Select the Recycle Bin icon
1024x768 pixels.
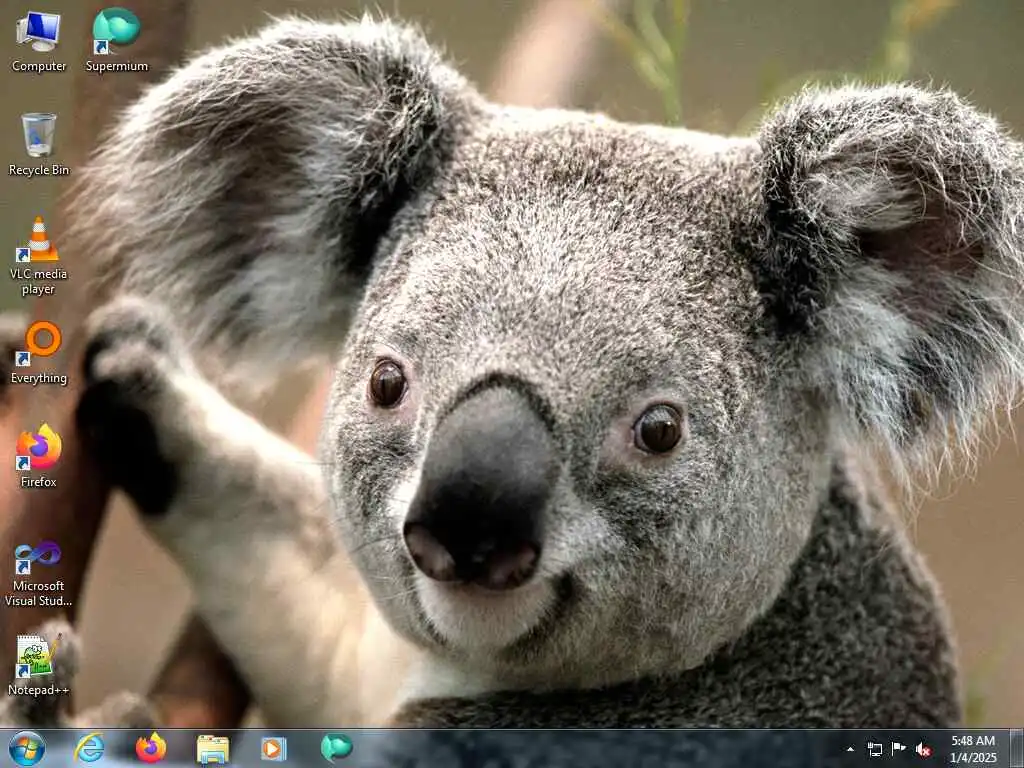pyautogui.click(x=39, y=144)
